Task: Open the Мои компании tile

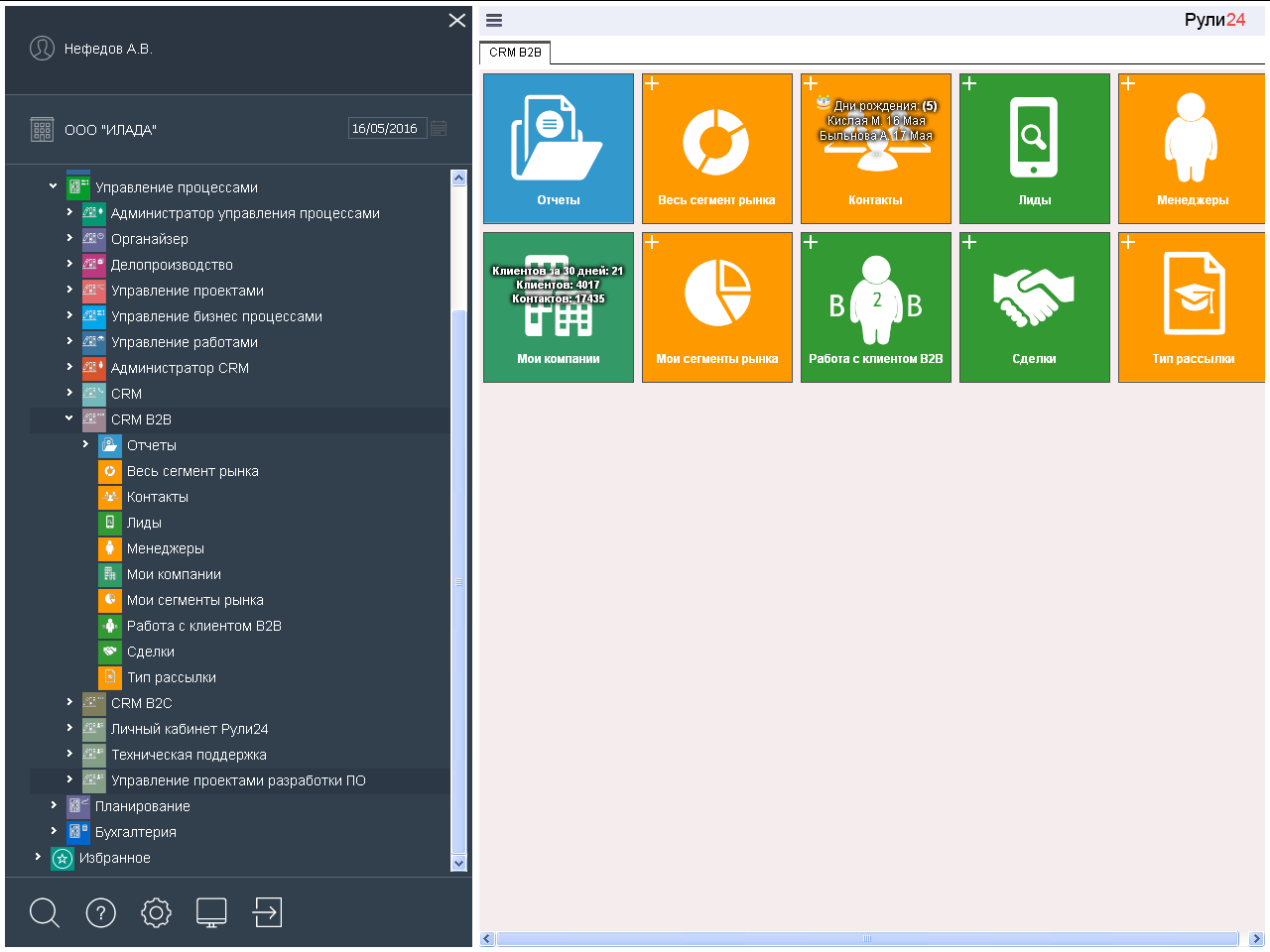Action: pos(559,307)
